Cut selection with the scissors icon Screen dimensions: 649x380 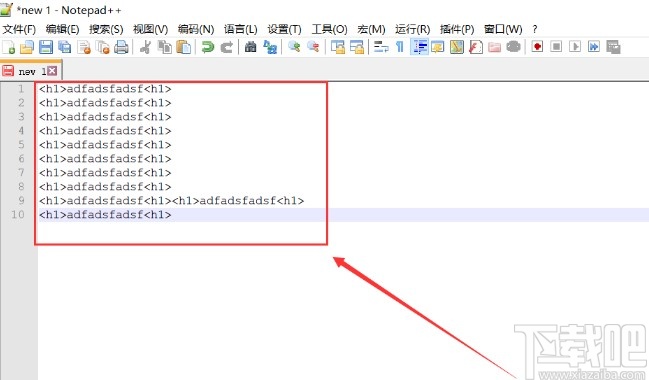(x=145, y=47)
